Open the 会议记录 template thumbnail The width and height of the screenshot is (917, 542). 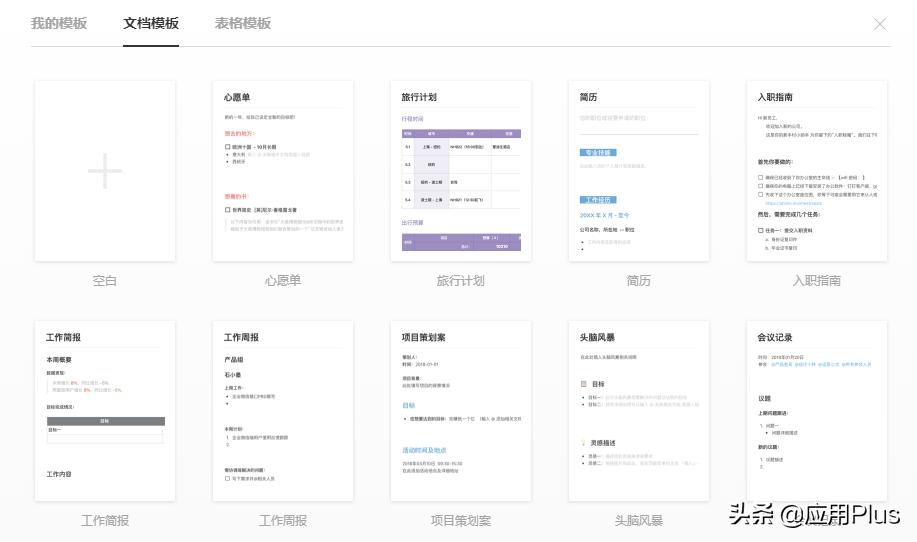point(816,410)
